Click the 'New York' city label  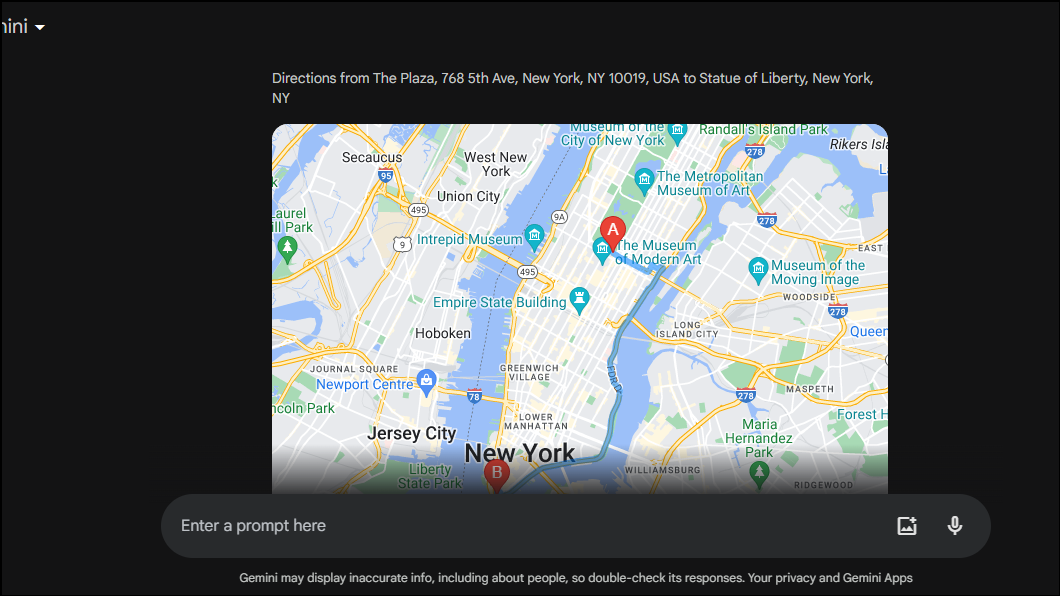click(520, 453)
